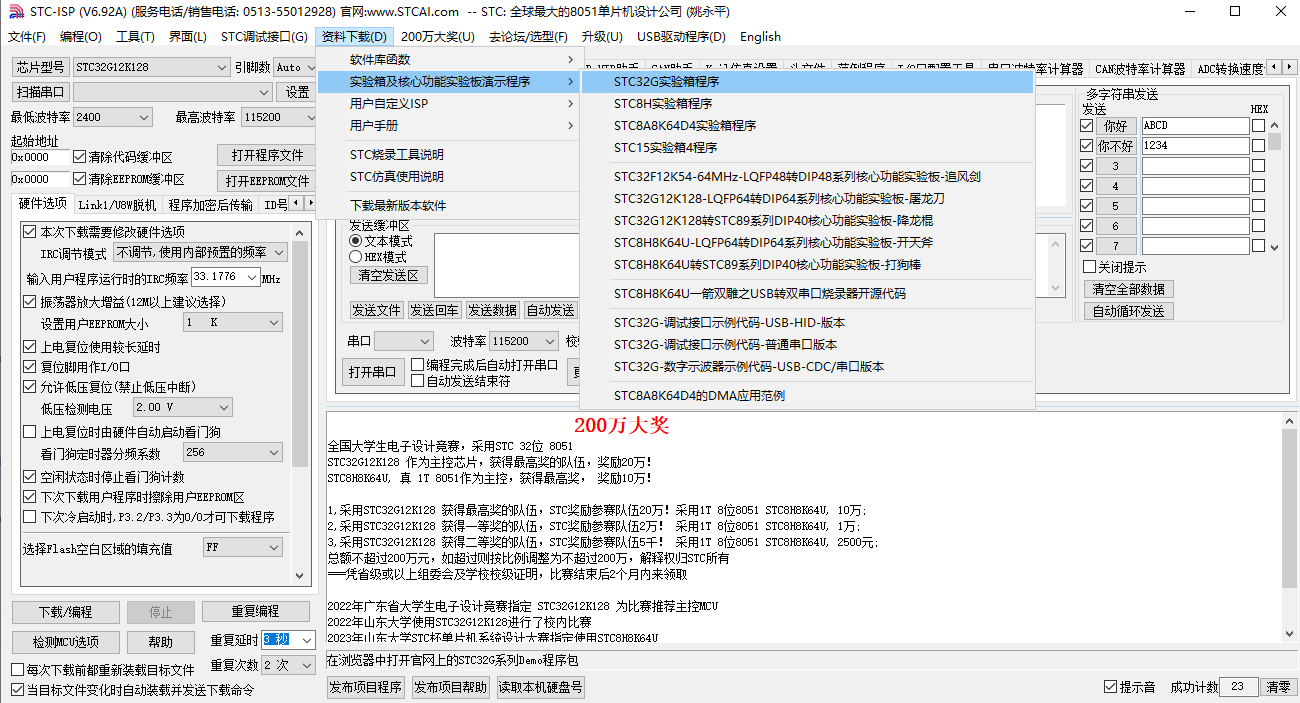
Task: Open 最高波特率 115200 dropdown
Action: tap(279, 117)
